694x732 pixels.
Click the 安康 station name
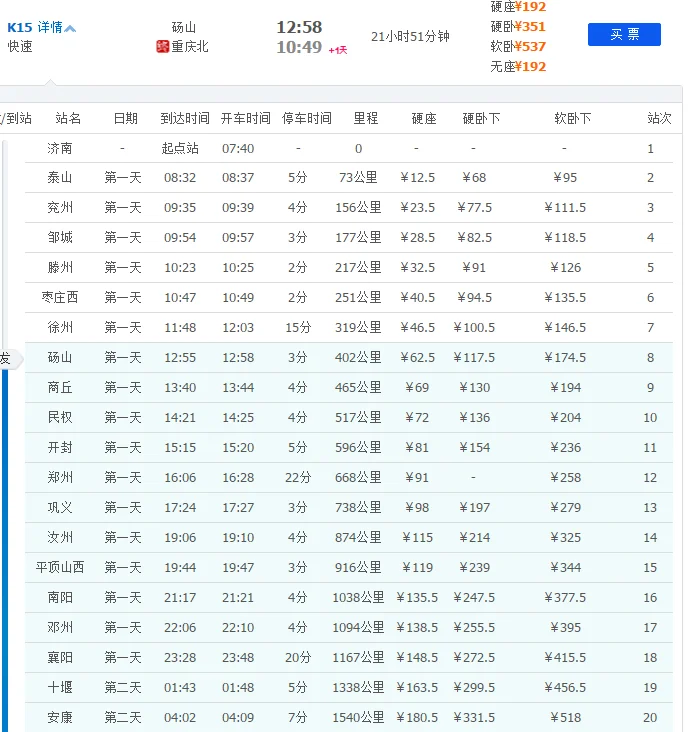(60, 718)
